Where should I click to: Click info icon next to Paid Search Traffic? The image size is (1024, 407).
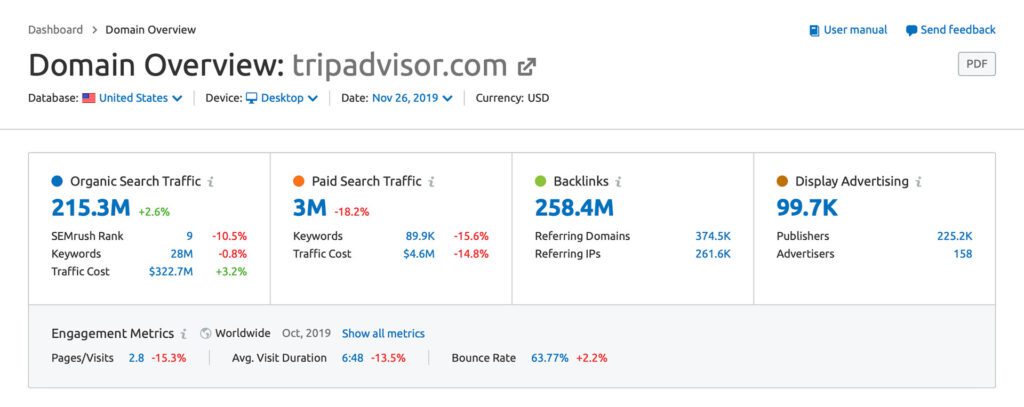pyautogui.click(x=431, y=182)
